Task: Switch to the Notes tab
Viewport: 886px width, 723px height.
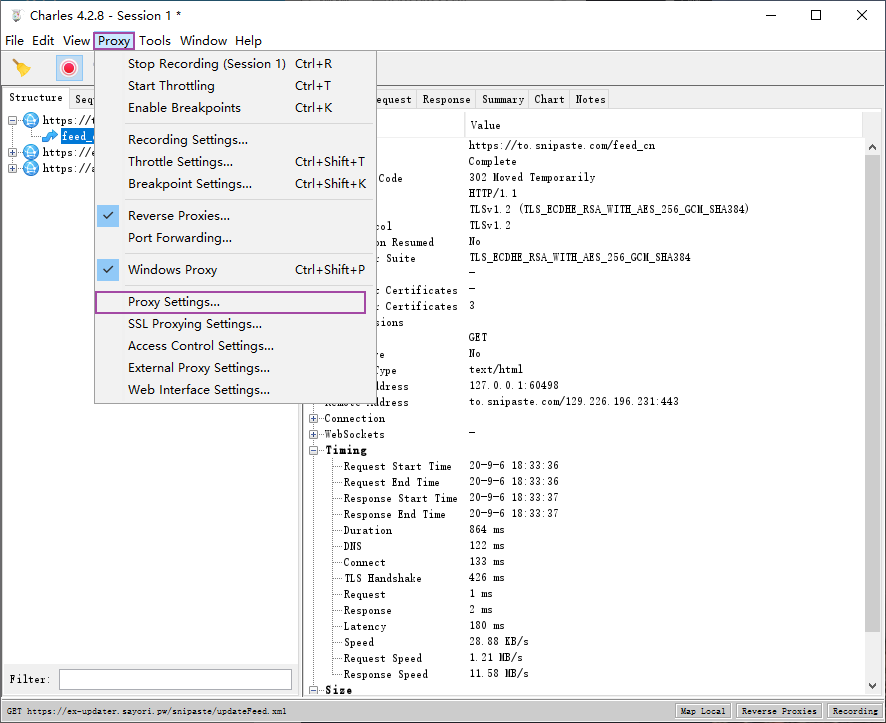Action: 590,99
